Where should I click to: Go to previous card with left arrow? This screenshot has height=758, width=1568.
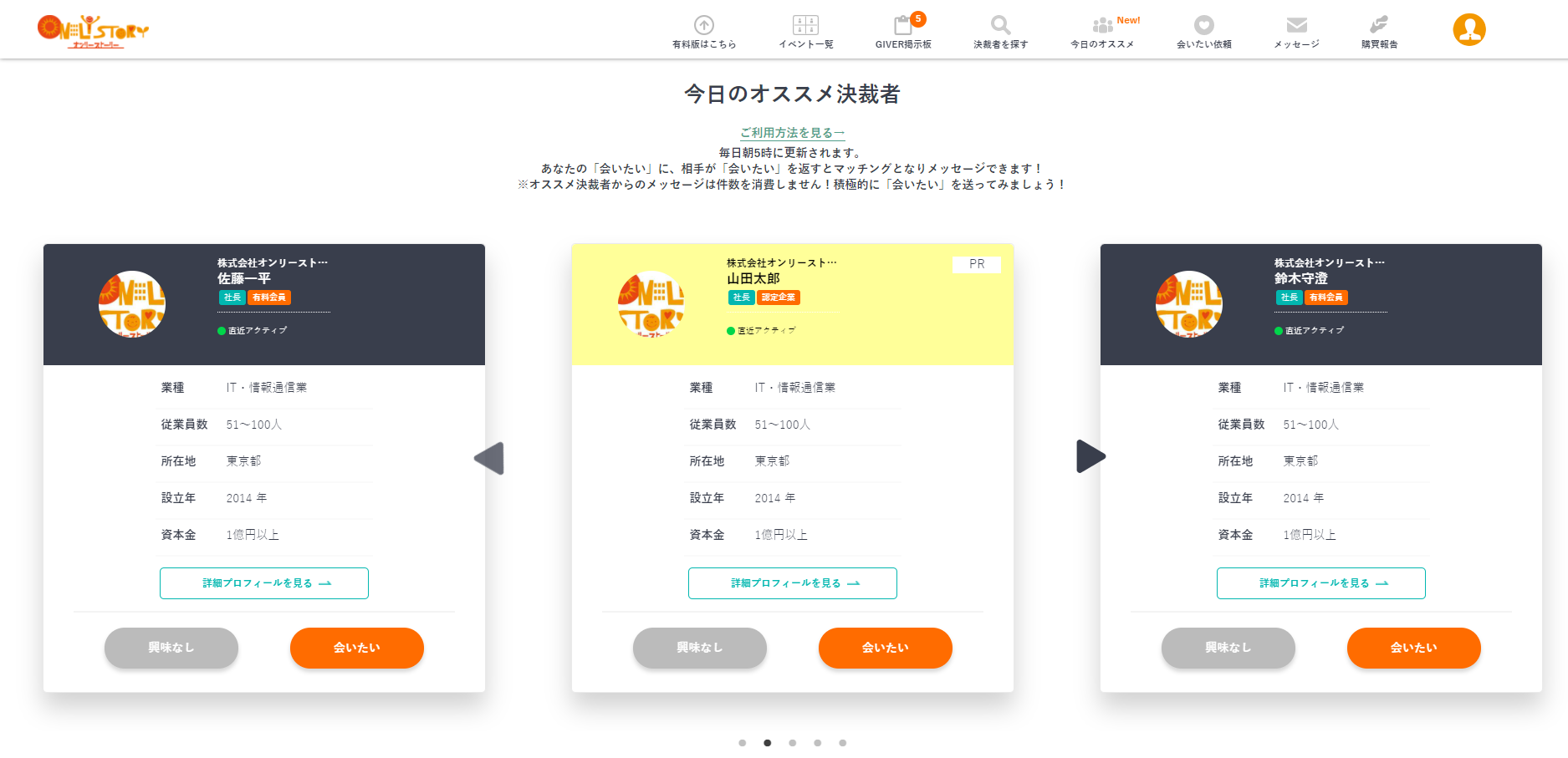coord(489,458)
